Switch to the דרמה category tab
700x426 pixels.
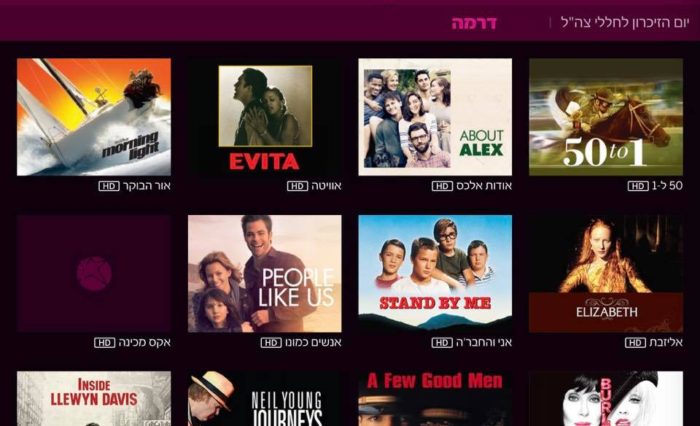(474, 23)
